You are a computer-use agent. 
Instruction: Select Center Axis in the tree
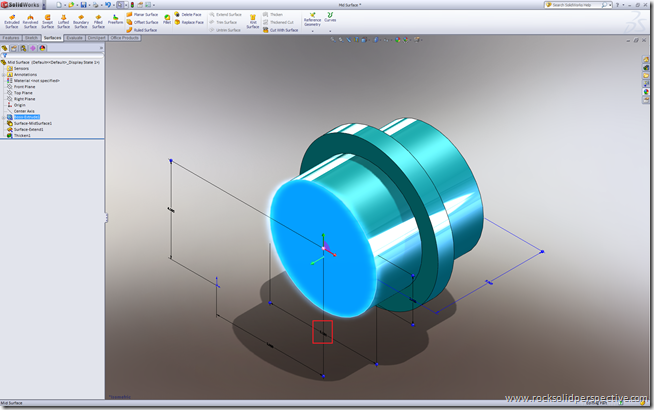(x=21, y=111)
